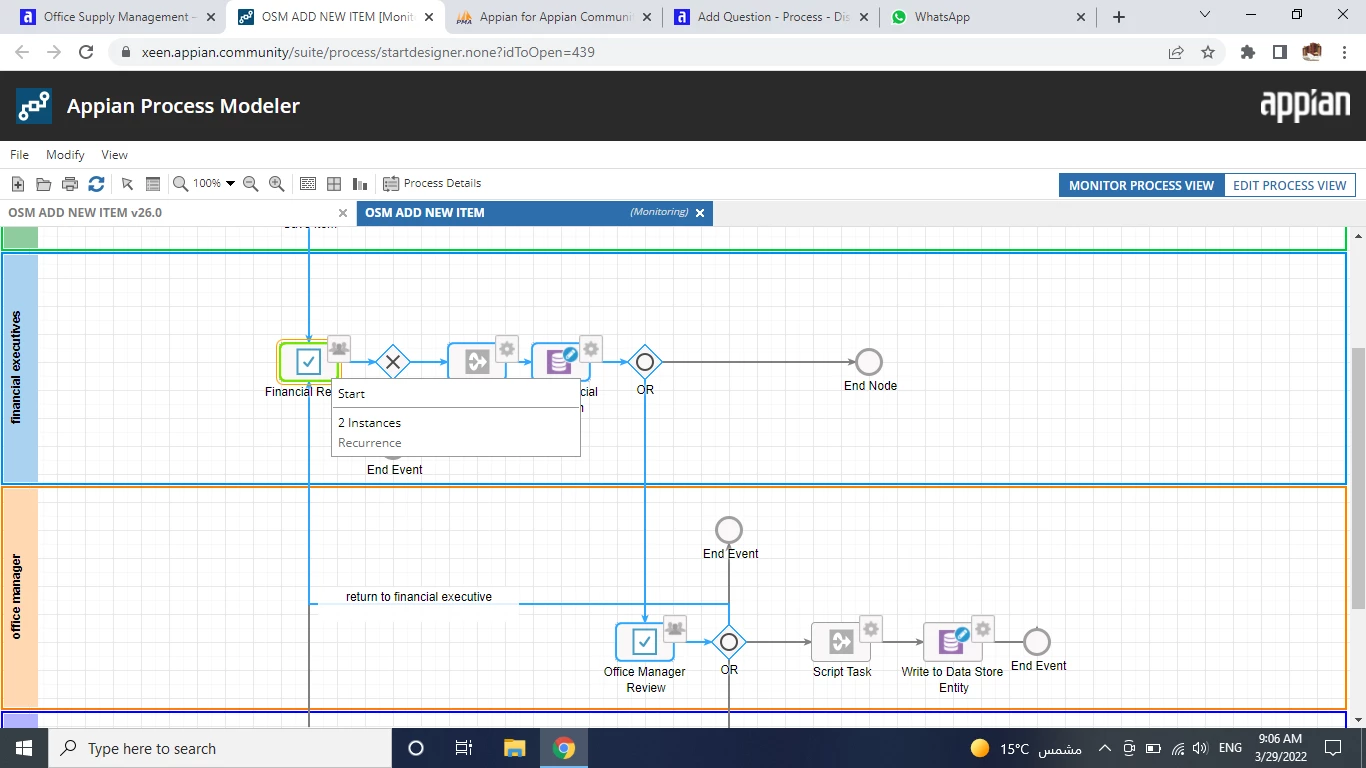Click the gear on Write to Data Store Entity

[x=983, y=627]
